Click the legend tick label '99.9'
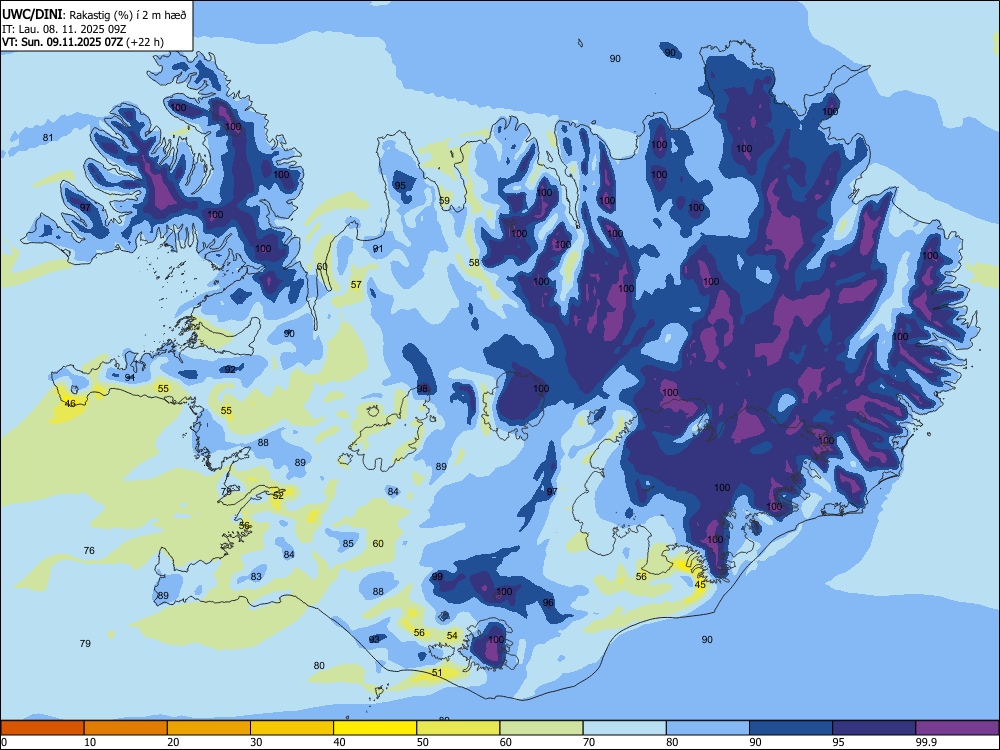This screenshot has height=750, width=1000. [x=926, y=742]
